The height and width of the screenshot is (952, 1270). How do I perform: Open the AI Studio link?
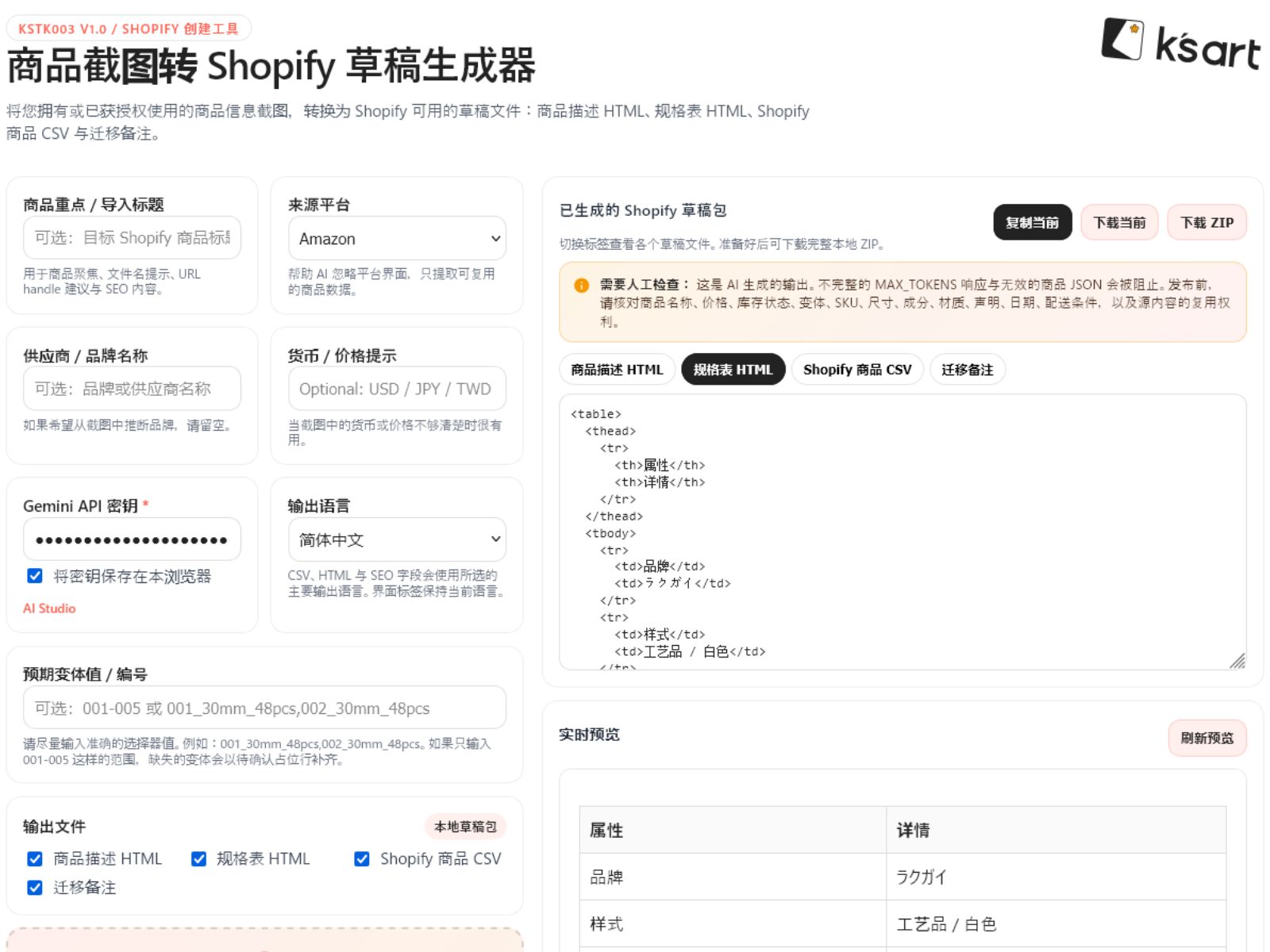pyautogui.click(x=49, y=608)
